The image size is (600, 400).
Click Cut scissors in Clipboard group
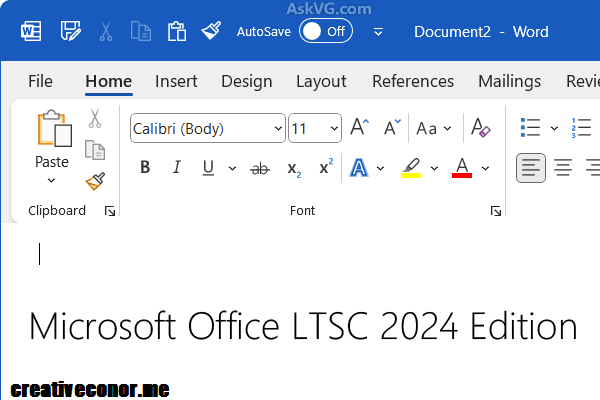95,118
